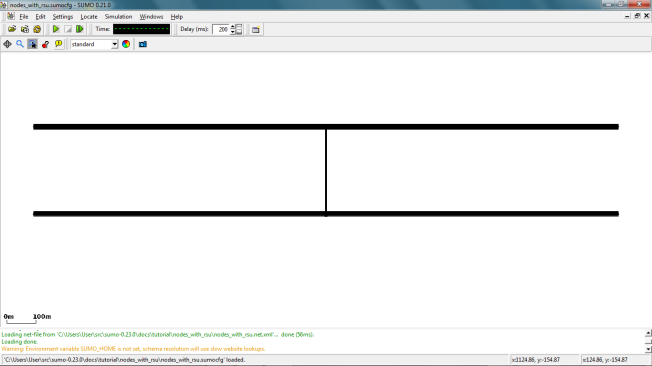
Task: Click the recenter view crosshair icon
Action: coord(7,44)
